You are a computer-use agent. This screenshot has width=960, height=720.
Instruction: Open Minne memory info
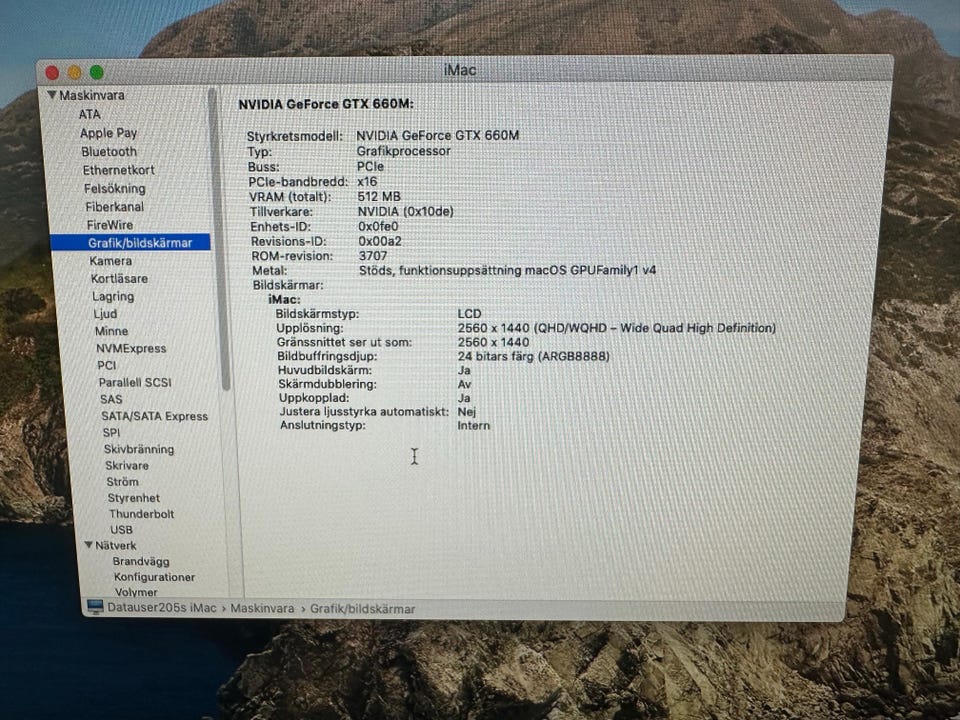pyautogui.click(x=111, y=331)
